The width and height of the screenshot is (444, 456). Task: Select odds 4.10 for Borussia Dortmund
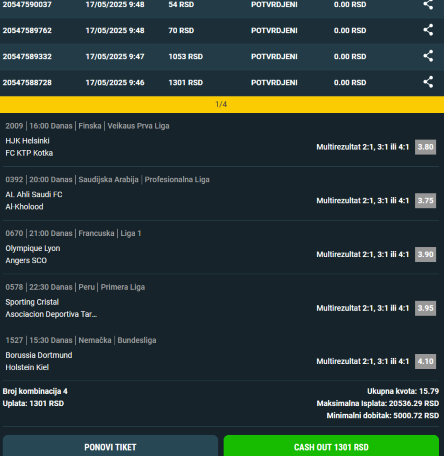[x=425, y=361]
